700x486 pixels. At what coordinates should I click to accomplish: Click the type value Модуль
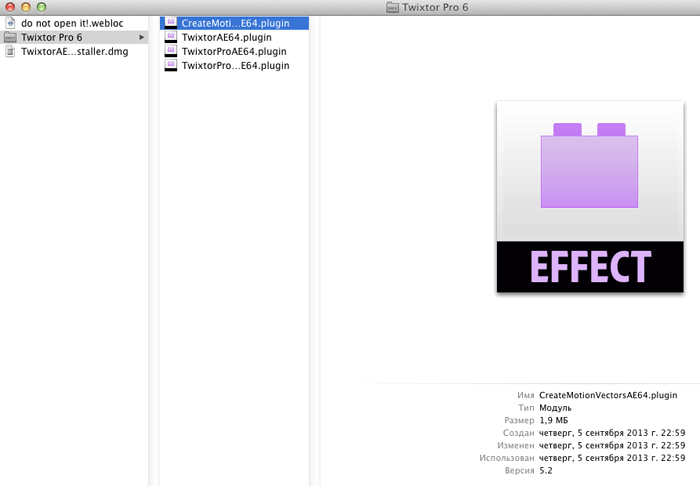point(555,407)
